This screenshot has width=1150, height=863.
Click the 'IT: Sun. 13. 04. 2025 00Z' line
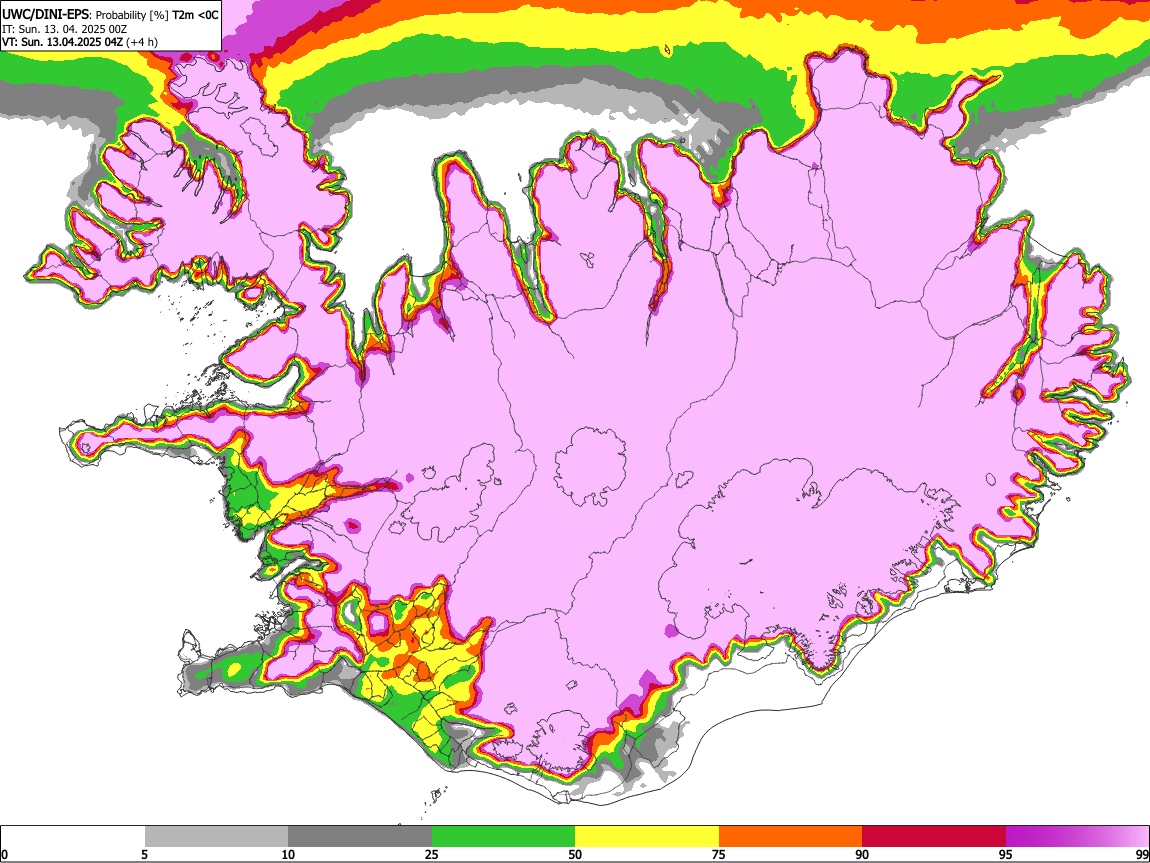point(64,29)
